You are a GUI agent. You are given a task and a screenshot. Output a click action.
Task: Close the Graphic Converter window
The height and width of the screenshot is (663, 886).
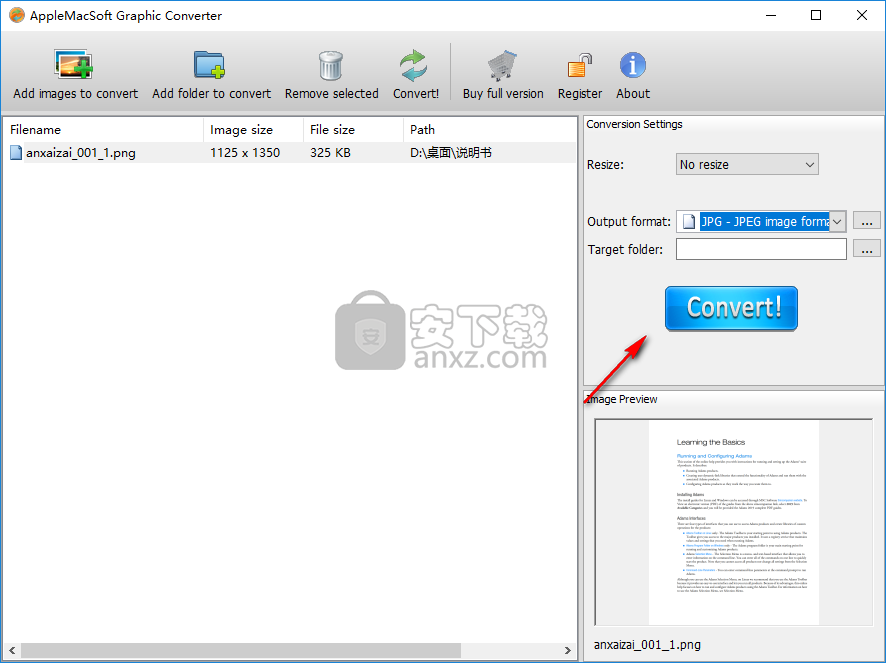click(x=861, y=15)
